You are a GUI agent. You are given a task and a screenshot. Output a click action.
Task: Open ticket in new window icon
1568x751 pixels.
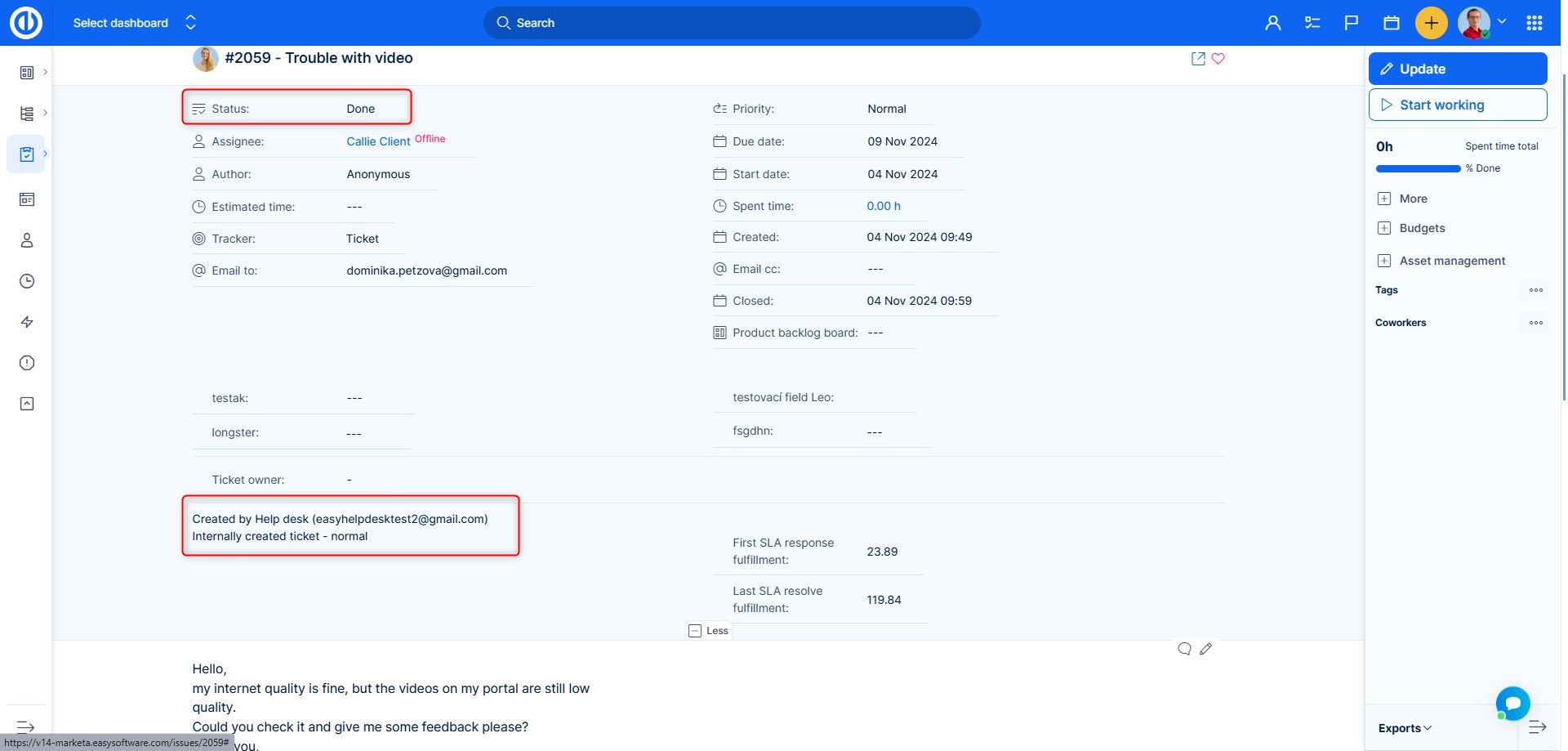pyautogui.click(x=1198, y=59)
